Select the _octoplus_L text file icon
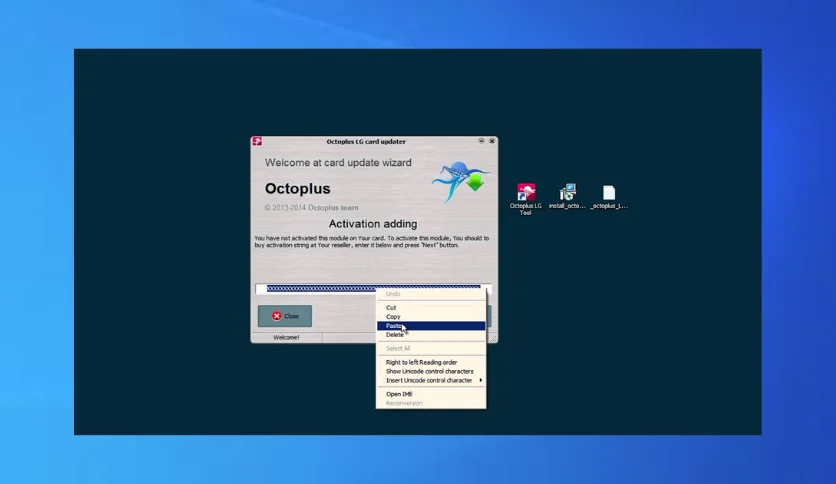Viewport: 836px width, 484px height. [609, 196]
